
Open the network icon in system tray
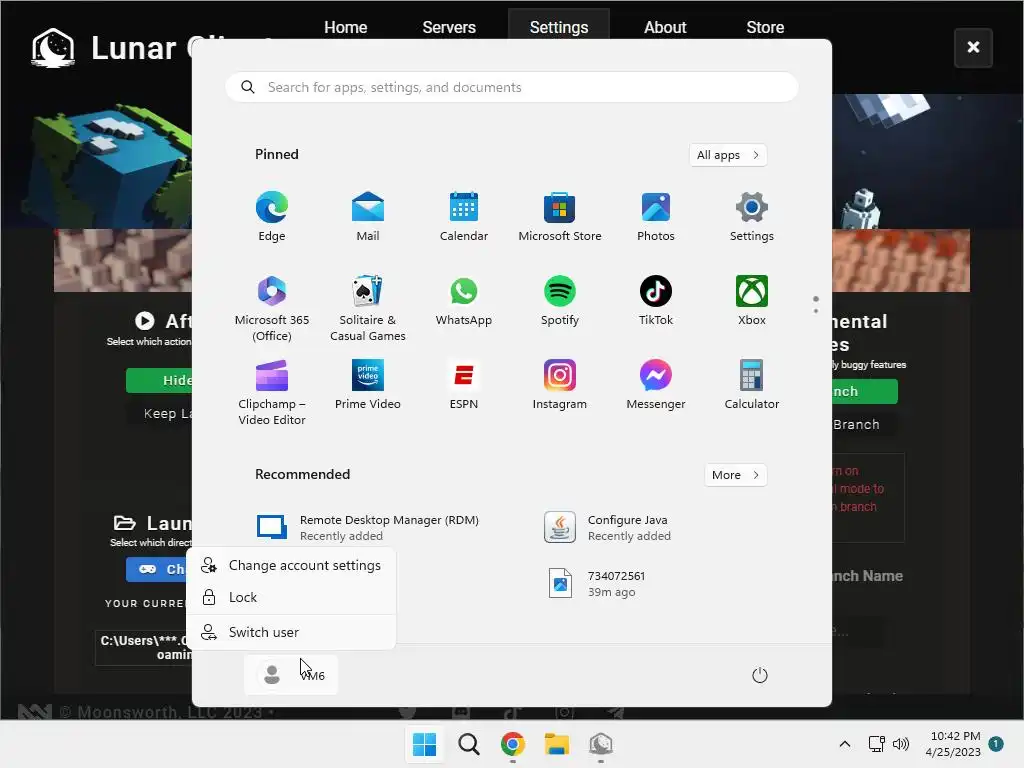click(x=876, y=744)
